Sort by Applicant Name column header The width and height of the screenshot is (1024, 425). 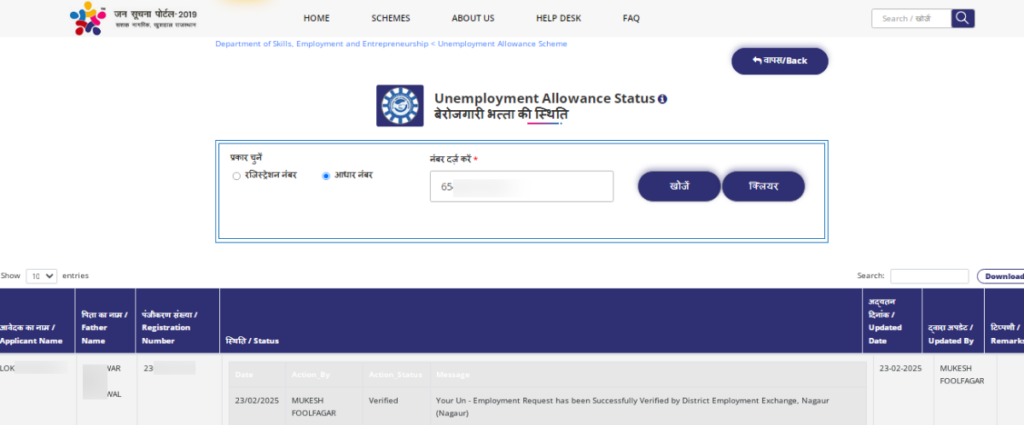click(37, 321)
